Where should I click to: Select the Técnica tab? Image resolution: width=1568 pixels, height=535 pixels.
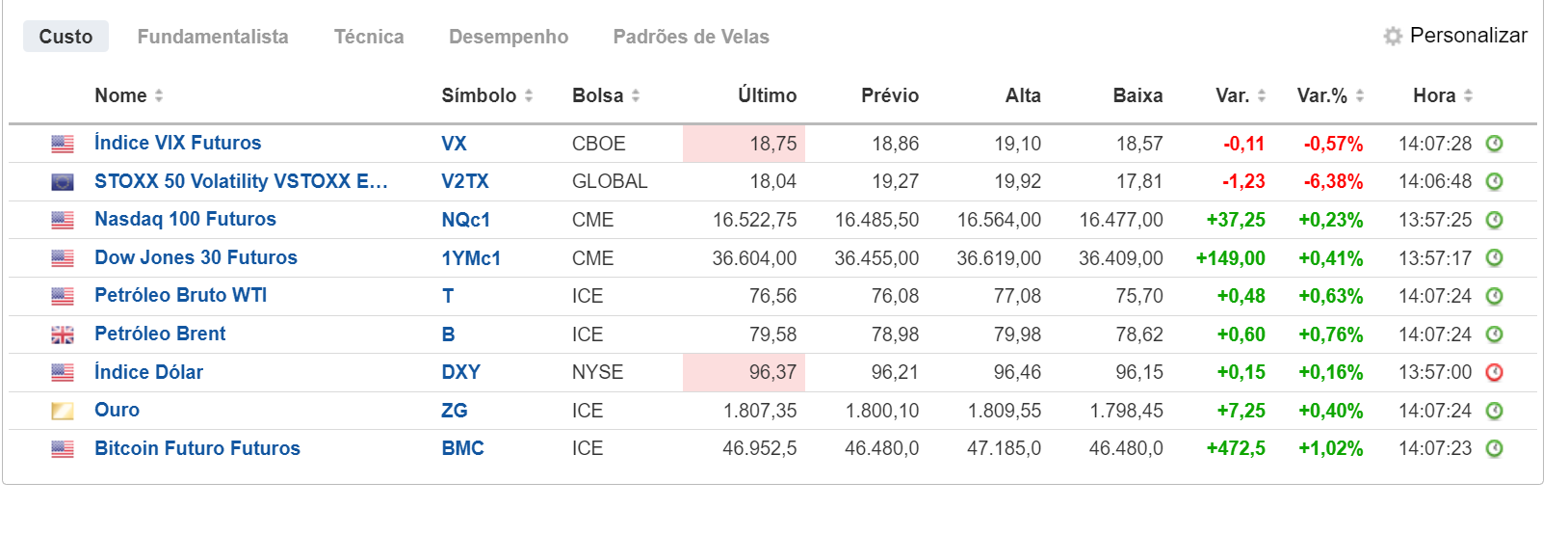(369, 37)
